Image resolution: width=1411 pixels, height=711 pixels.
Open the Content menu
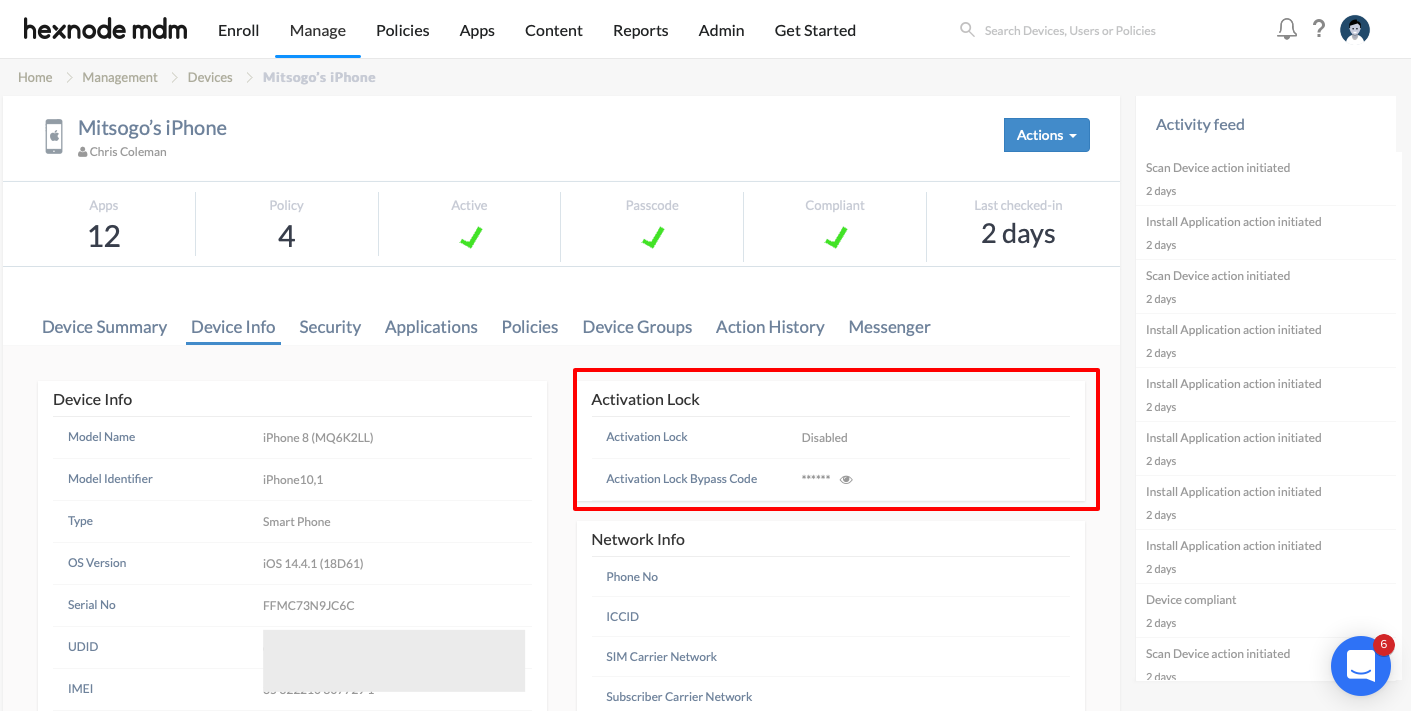[x=554, y=30]
